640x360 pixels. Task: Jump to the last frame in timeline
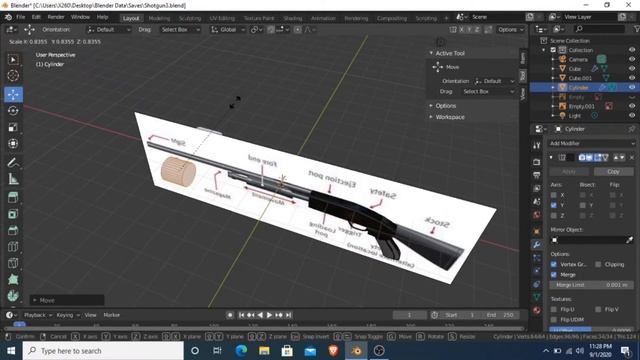[x=289, y=315]
